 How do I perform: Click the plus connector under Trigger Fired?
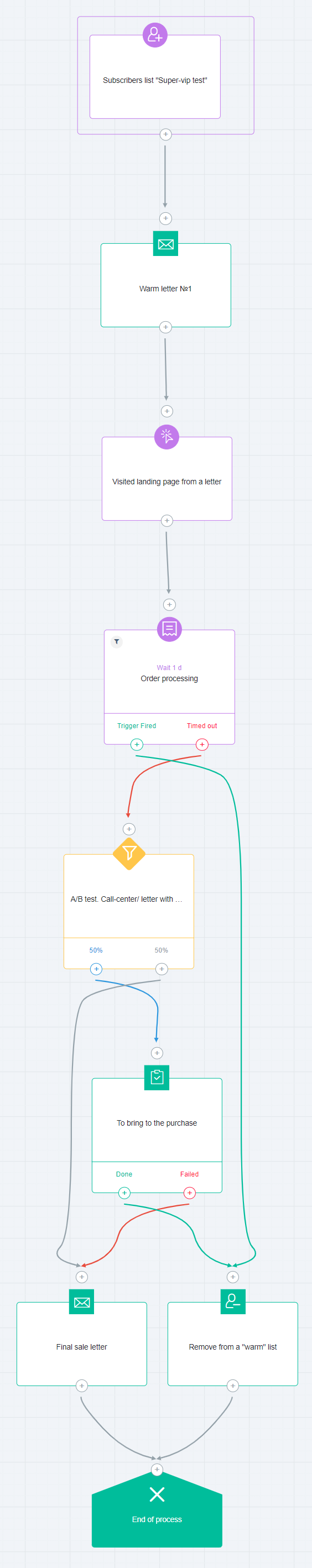coord(137,744)
